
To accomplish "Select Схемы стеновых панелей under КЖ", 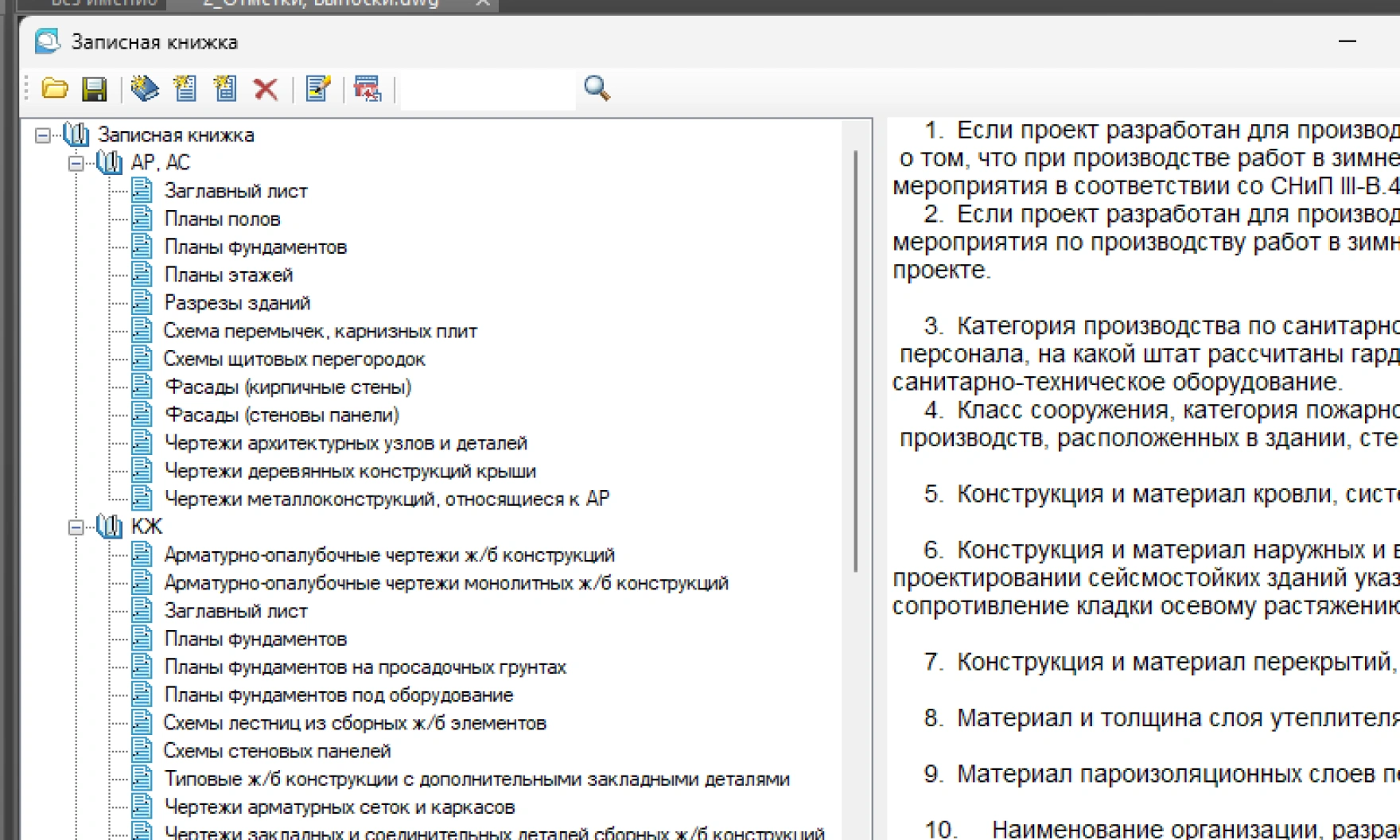I will pyautogui.click(x=278, y=750).
